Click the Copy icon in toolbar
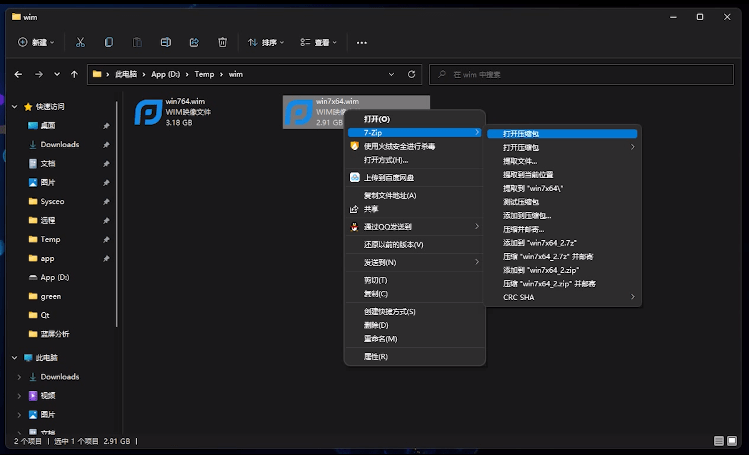 pos(109,42)
